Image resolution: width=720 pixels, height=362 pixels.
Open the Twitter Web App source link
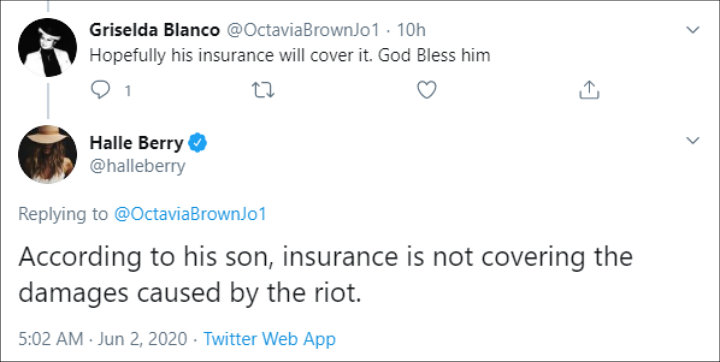pos(270,339)
